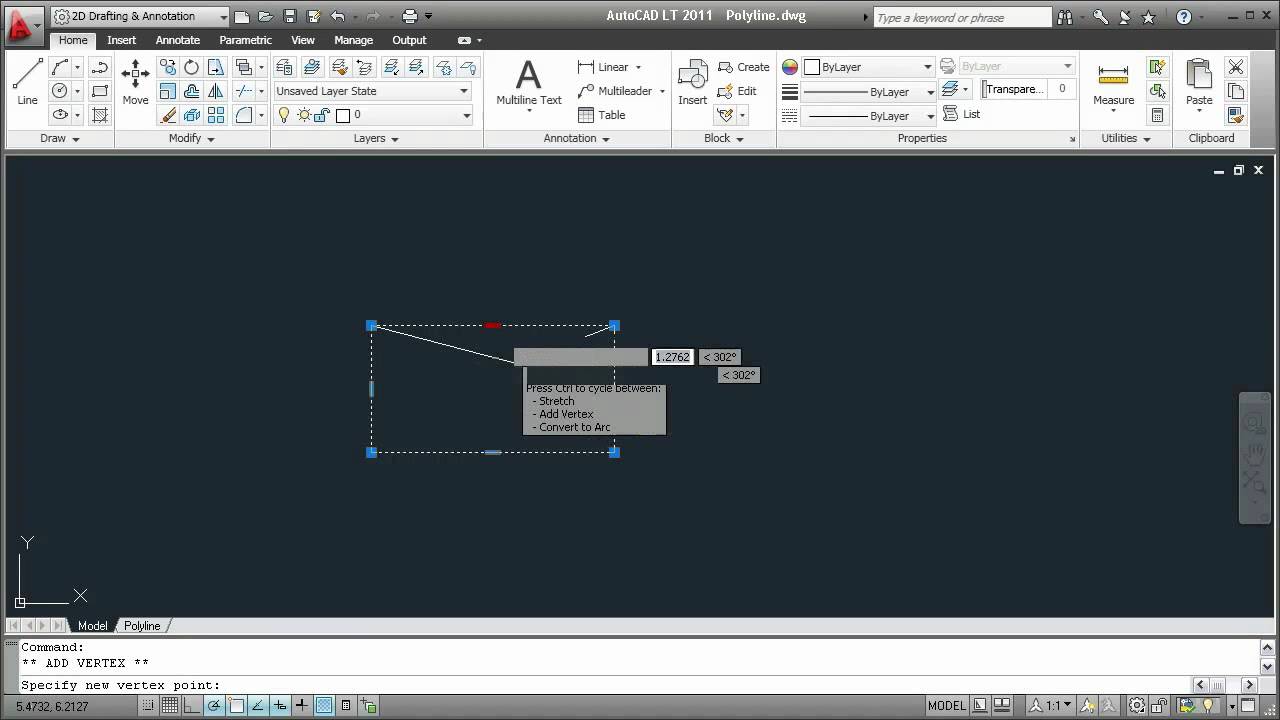
Task: Click the Paste icon
Action: [x=1199, y=82]
